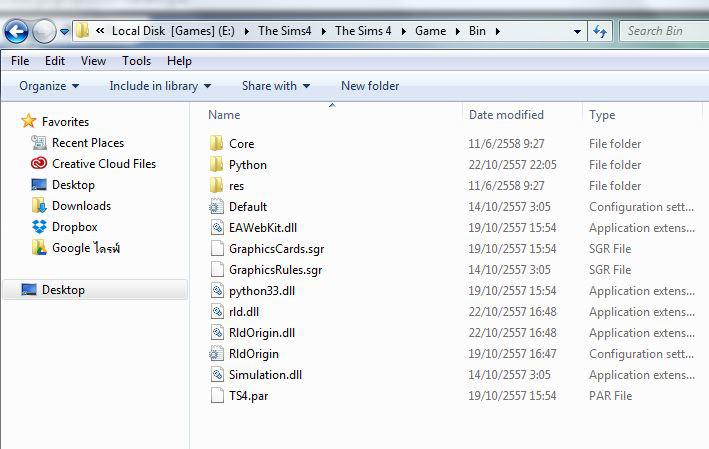The image size is (709, 449).
Task: Select the Simulation.dll file icon
Action: (x=217, y=374)
